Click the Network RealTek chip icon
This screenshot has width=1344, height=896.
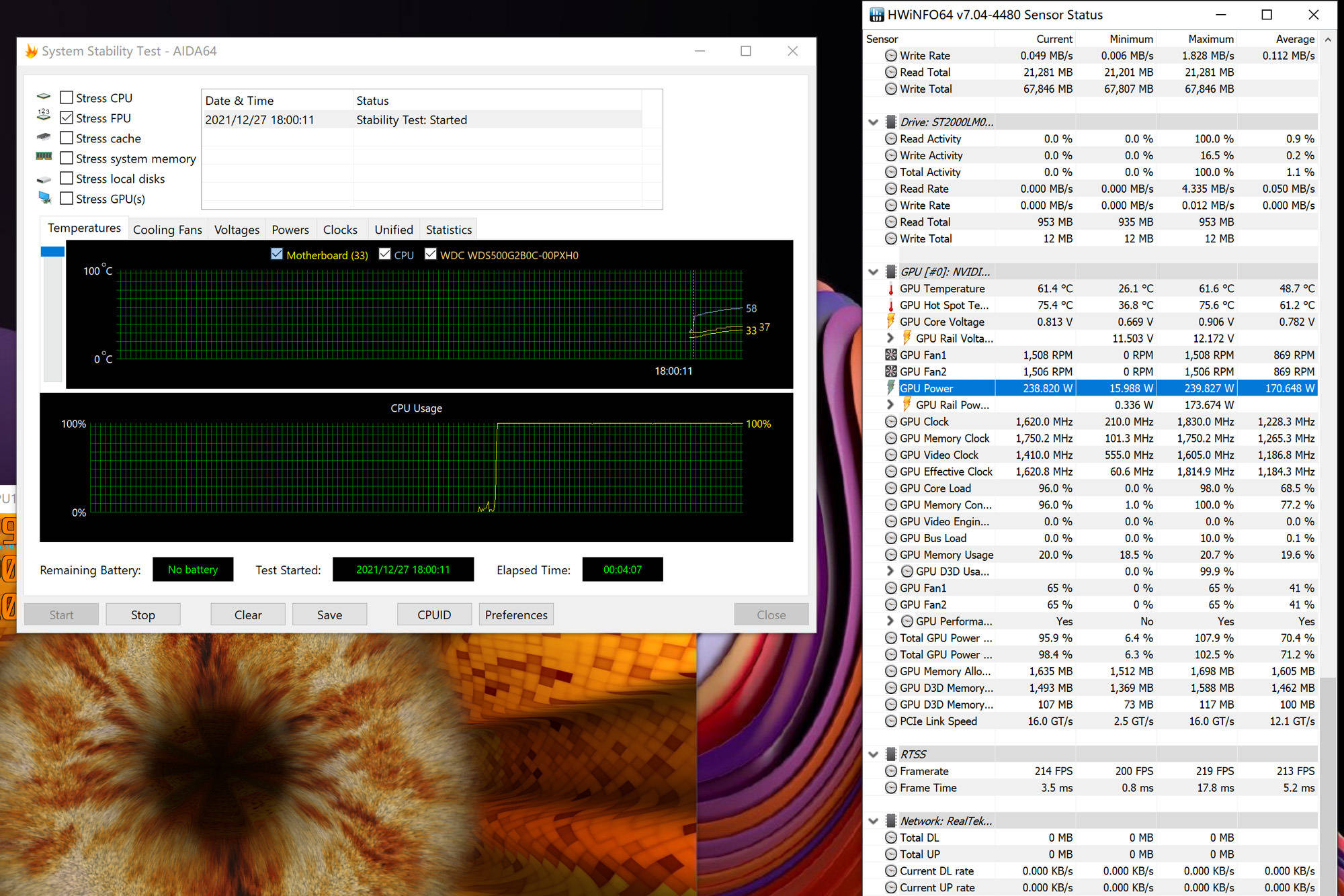click(891, 821)
